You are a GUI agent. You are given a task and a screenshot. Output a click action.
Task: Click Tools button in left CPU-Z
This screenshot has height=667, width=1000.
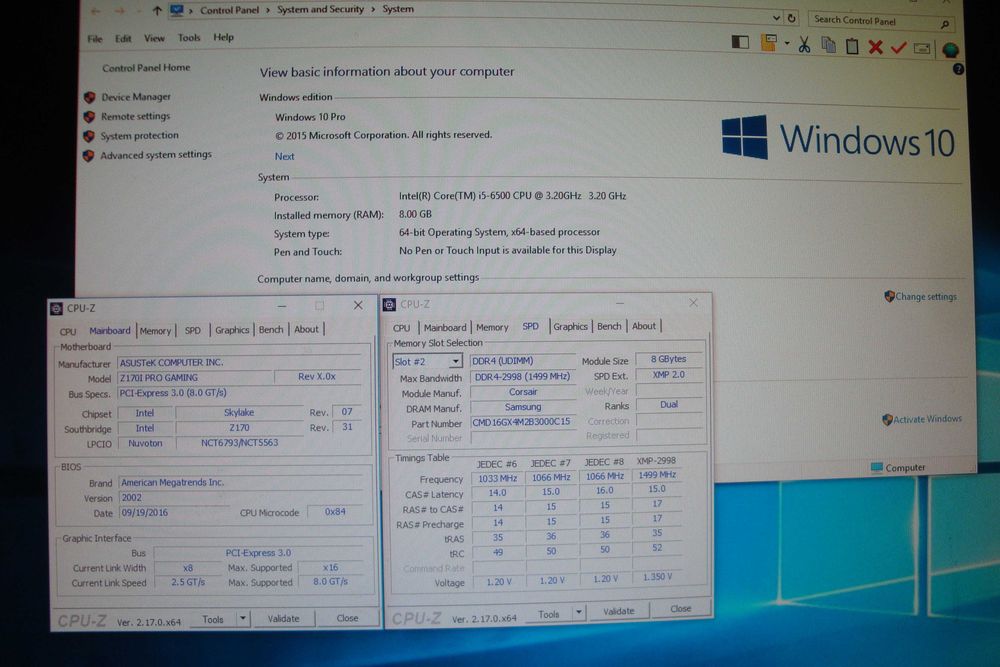pyautogui.click(x=213, y=619)
